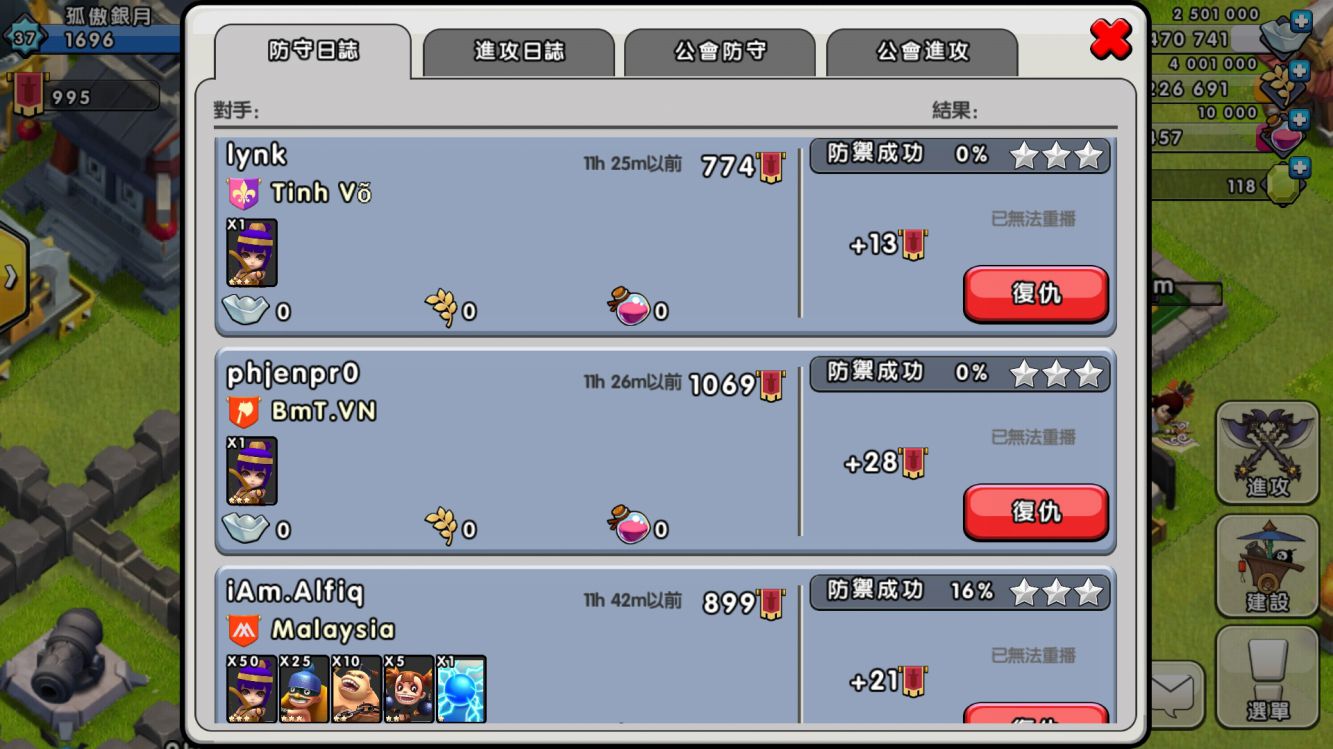1333x749 pixels.
Task: Close the battle log with red X
Action: (1111, 39)
